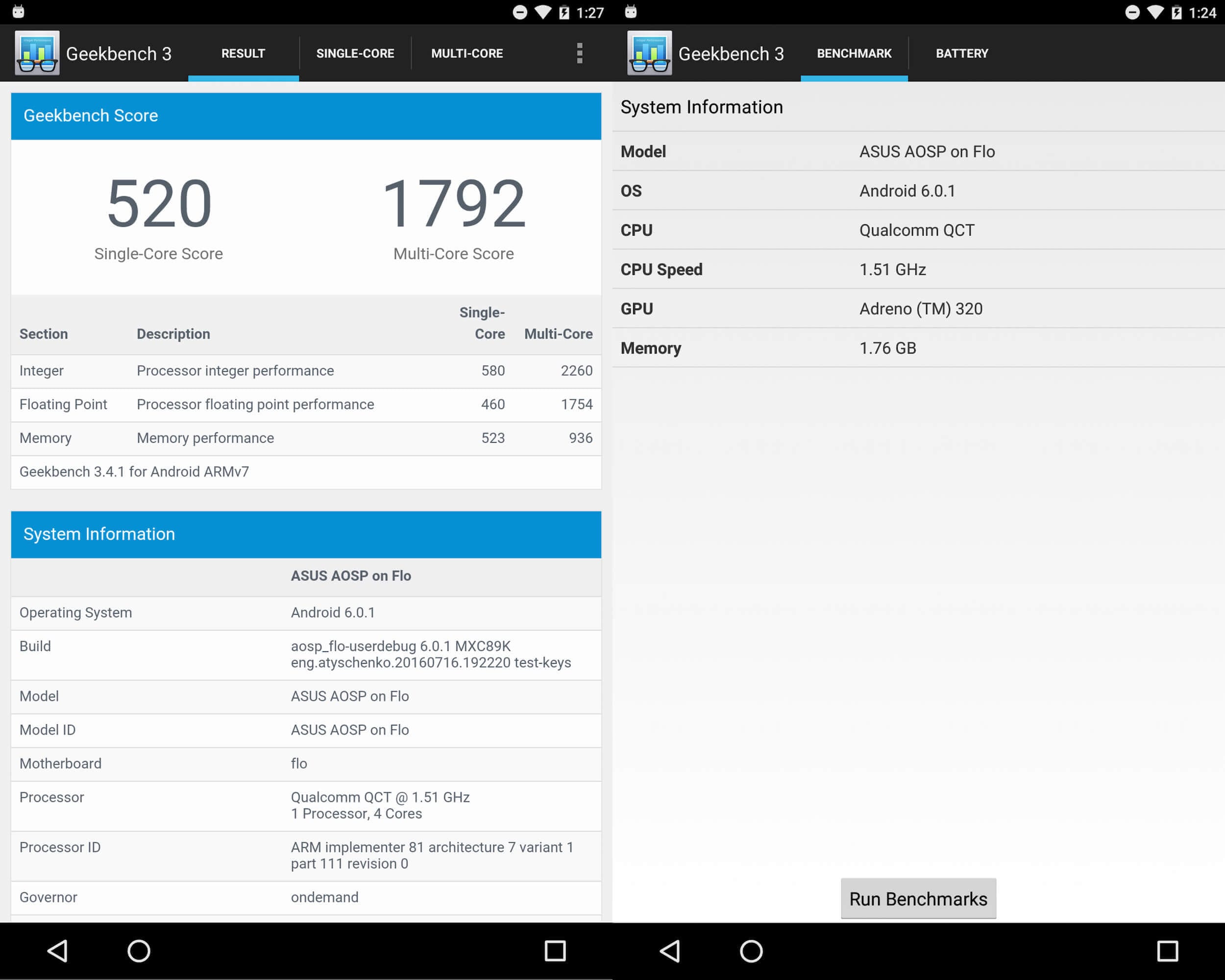Tap the Back navigation button on right screen
1225x980 pixels.
(670, 951)
